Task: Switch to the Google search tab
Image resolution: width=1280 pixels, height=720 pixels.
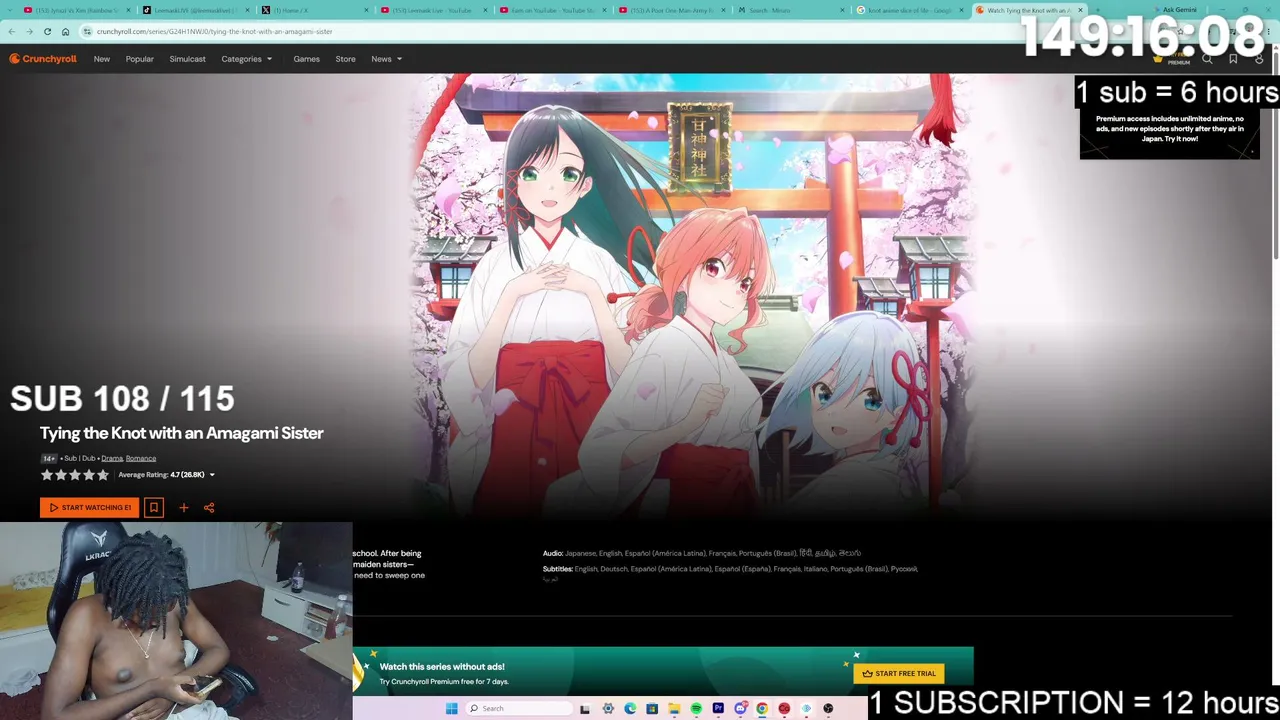Action: click(905, 10)
